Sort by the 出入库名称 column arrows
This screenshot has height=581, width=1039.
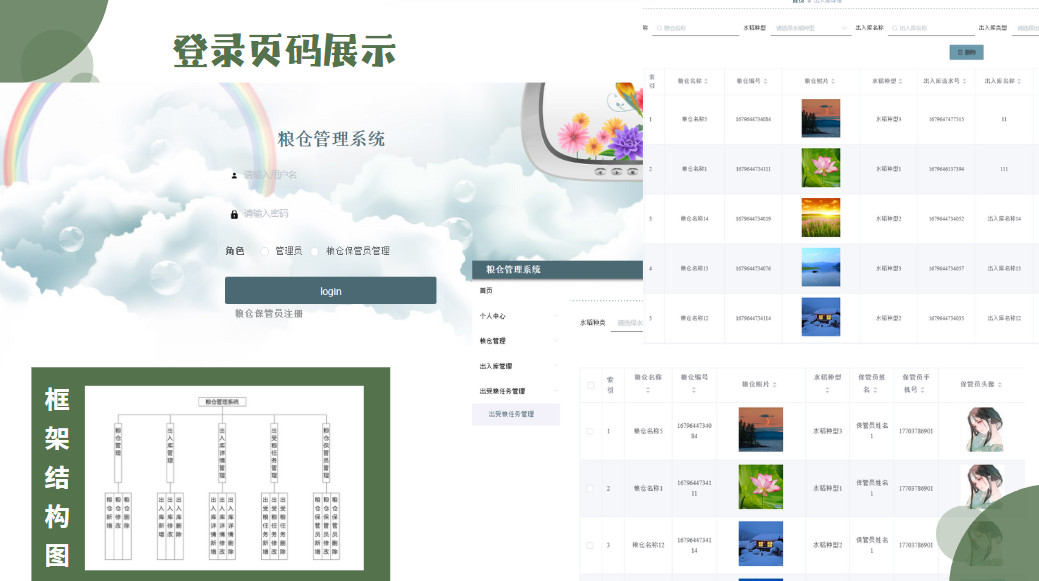pos(1018,81)
